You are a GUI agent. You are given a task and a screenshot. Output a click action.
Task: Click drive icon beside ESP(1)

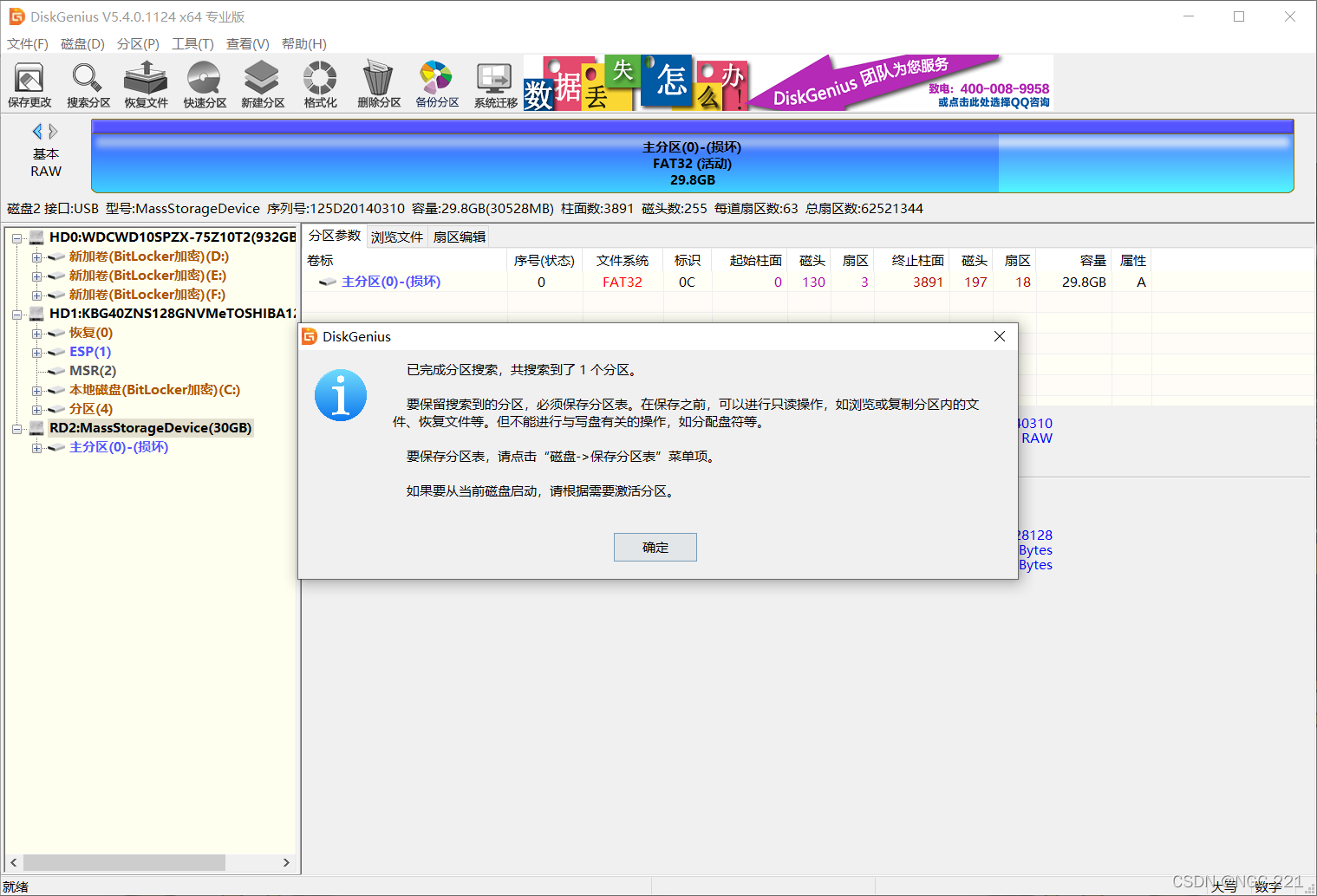pos(56,352)
